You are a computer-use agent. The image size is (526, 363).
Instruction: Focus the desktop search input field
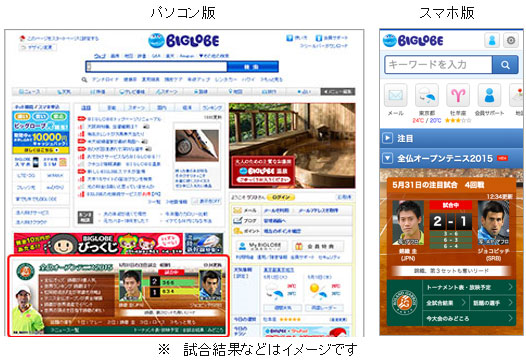(157, 67)
